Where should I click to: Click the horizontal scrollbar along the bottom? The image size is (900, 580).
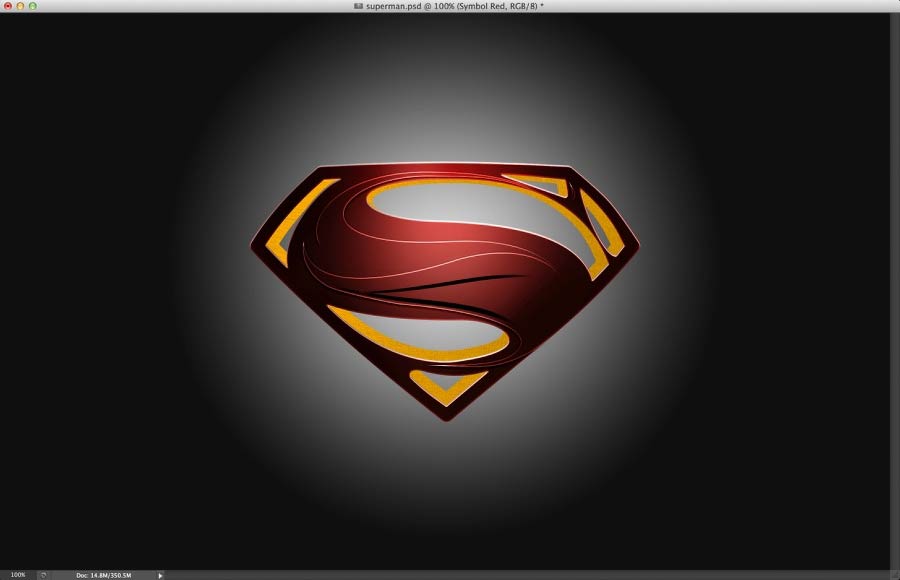click(x=527, y=575)
